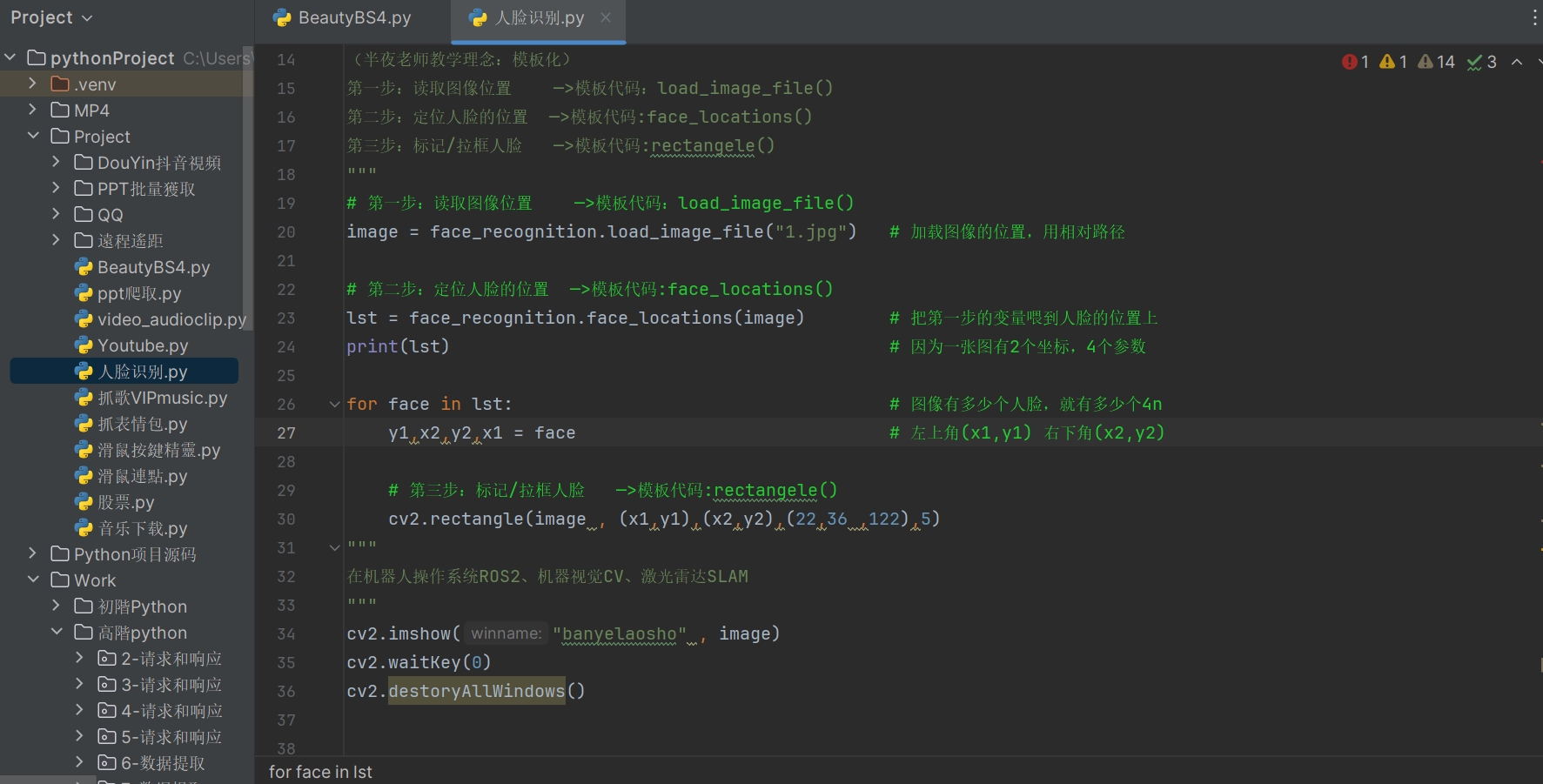Collapse the Work folder
Screen dimensions: 1543x784
point(33,580)
